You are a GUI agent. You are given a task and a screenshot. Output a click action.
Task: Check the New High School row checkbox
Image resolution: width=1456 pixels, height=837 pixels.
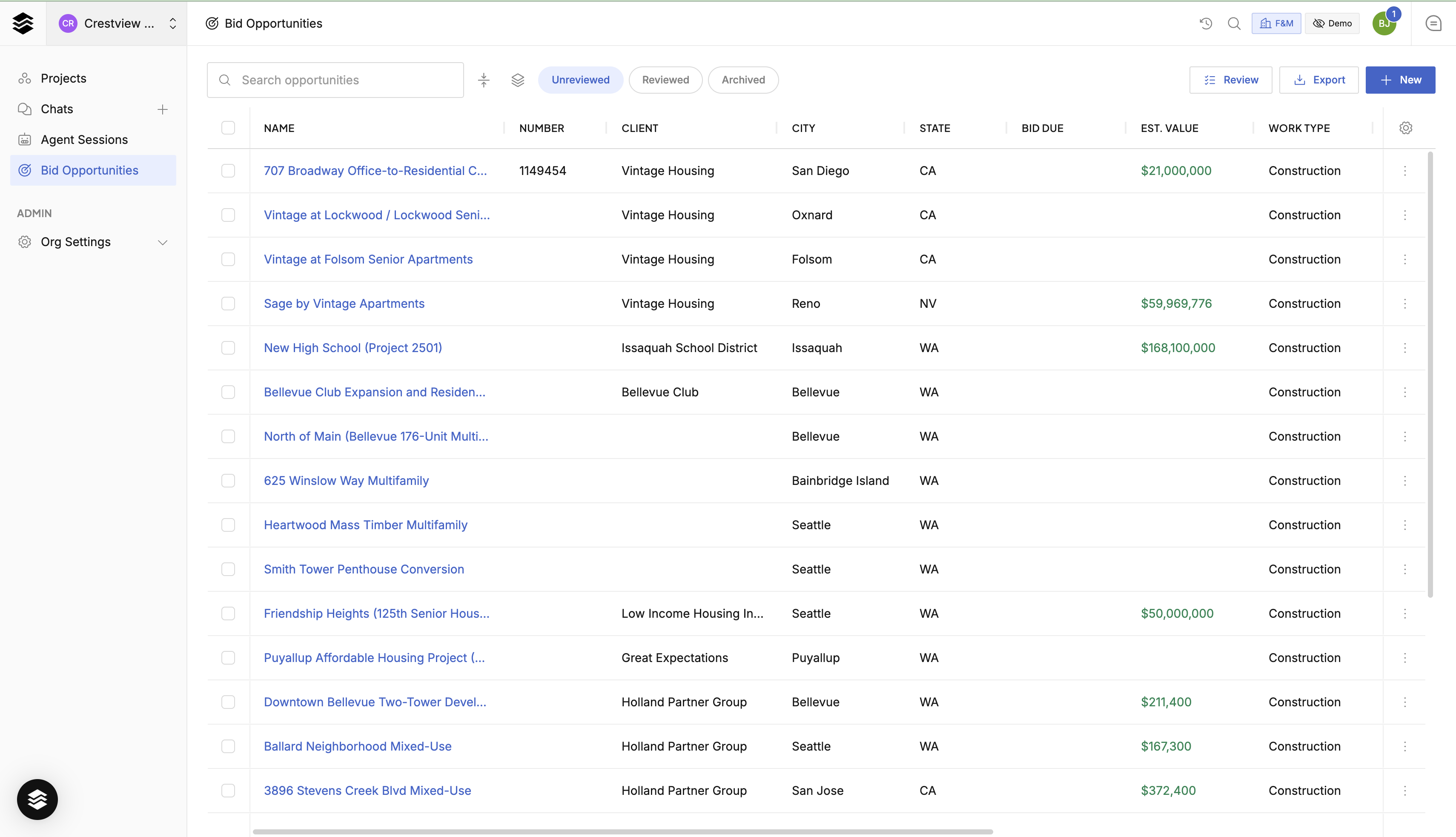point(228,348)
